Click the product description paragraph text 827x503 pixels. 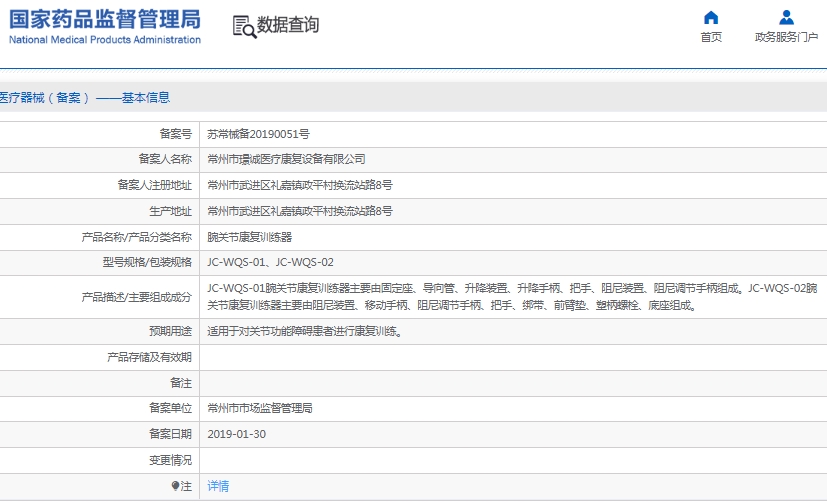coord(512,297)
